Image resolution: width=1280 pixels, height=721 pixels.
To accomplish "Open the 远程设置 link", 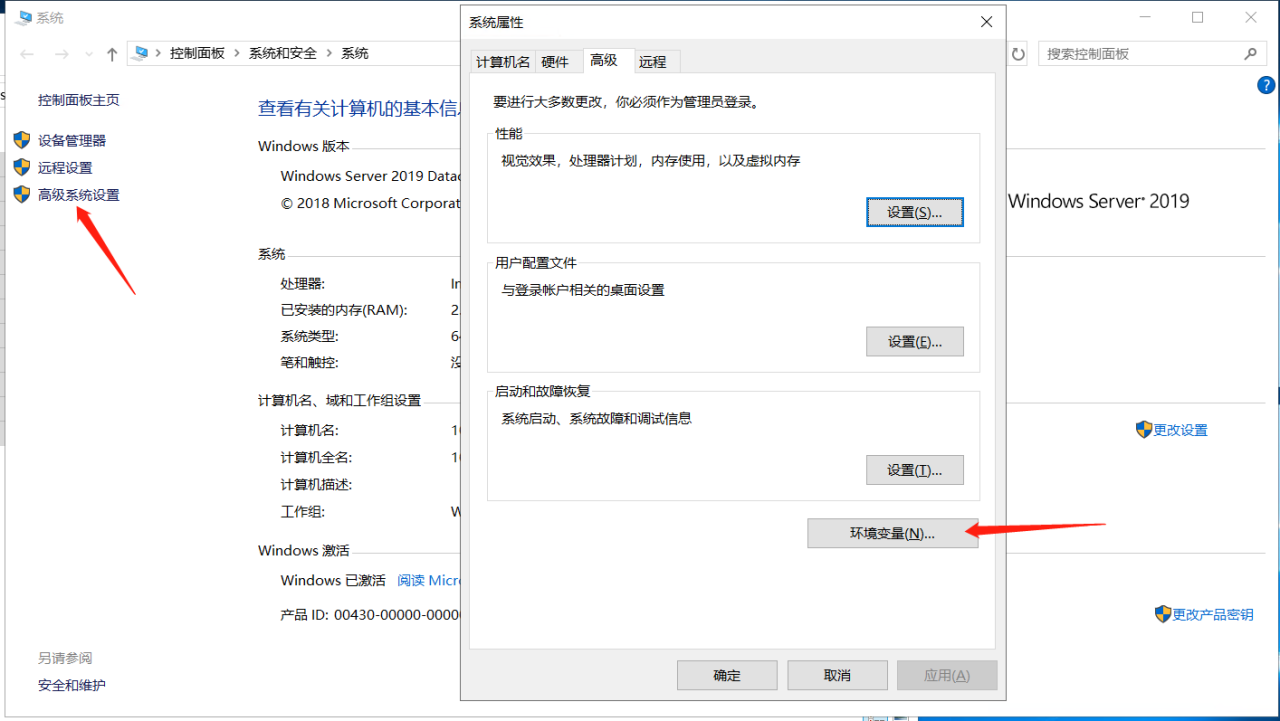I will [65, 168].
